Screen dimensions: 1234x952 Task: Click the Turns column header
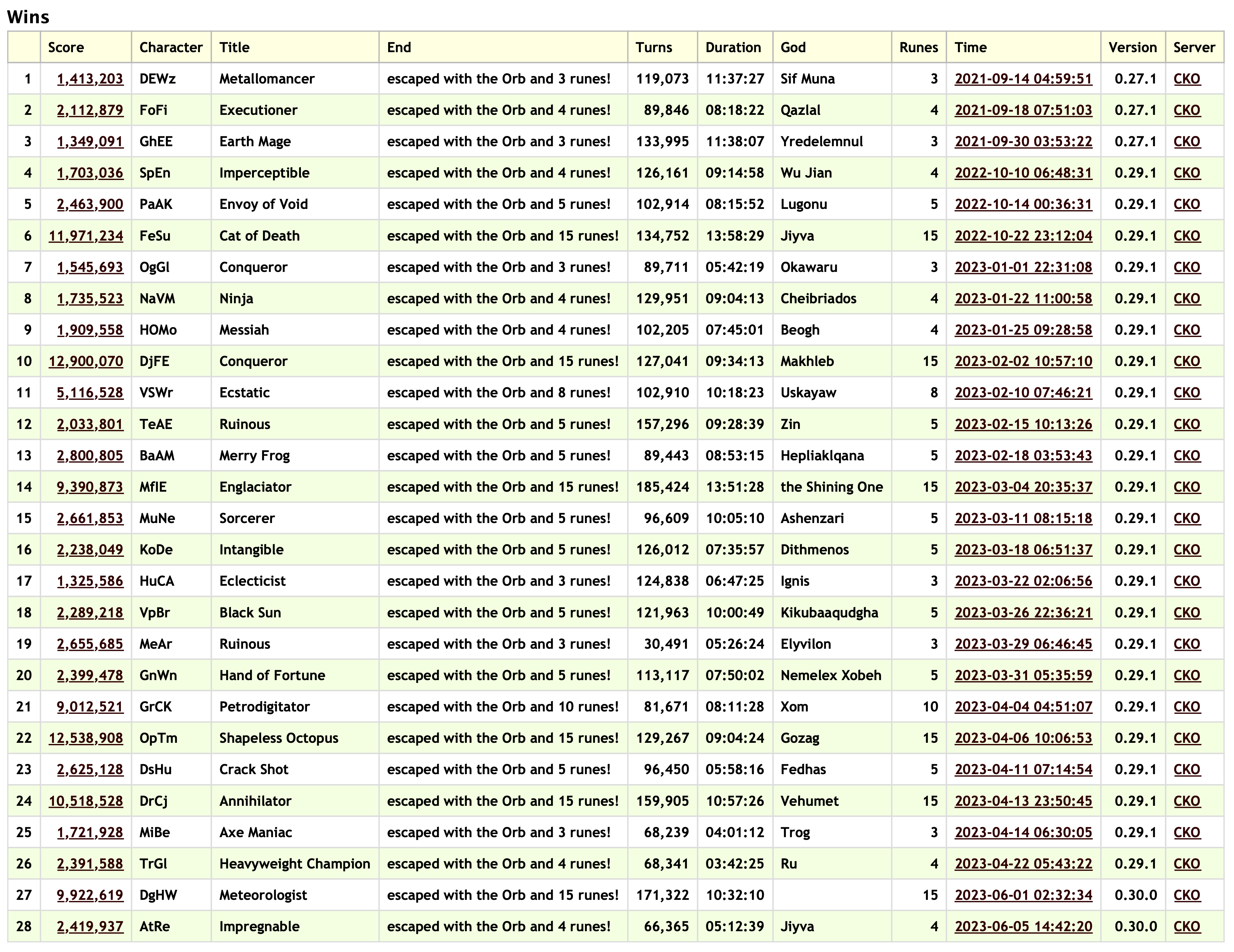pyautogui.click(x=663, y=47)
